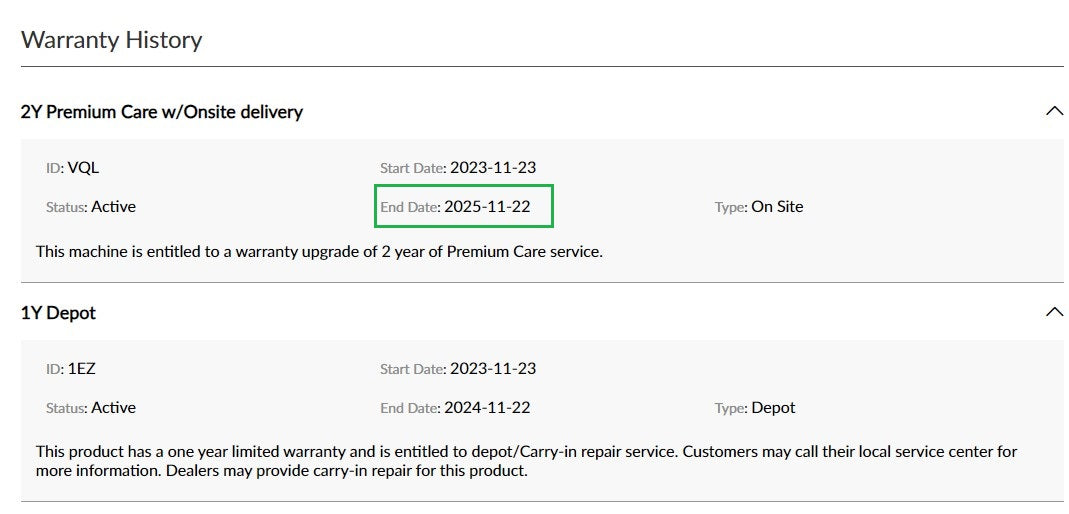Click the Premium Care warranty upgrade description
Screen dimensions: 1069x514
tap(319, 252)
